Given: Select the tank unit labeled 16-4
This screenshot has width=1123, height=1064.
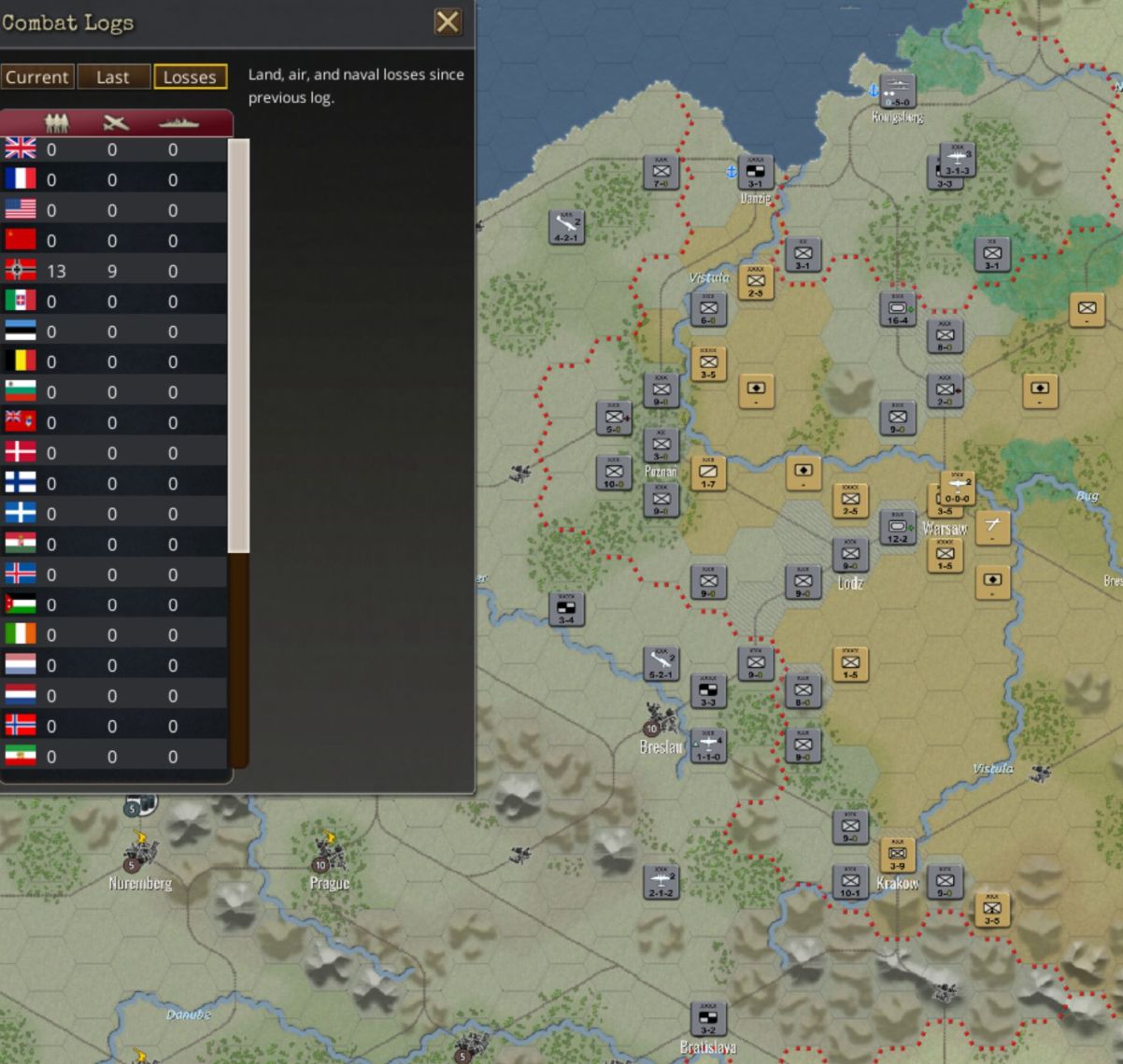Looking at the screenshot, I should (898, 309).
